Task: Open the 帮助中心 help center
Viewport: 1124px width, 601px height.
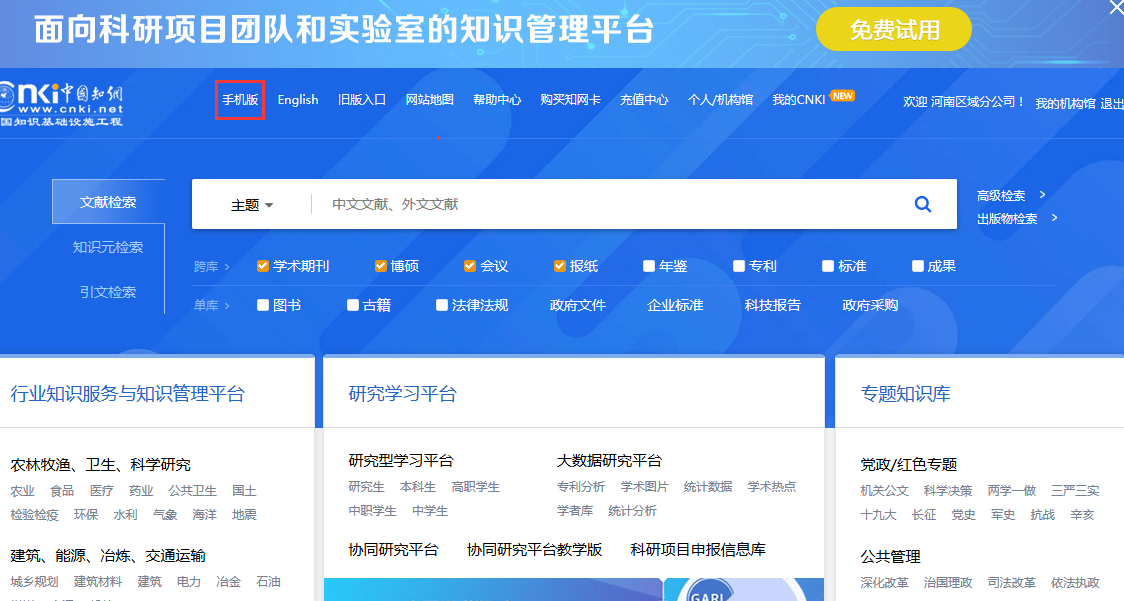Action: pyautogui.click(x=497, y=100)
